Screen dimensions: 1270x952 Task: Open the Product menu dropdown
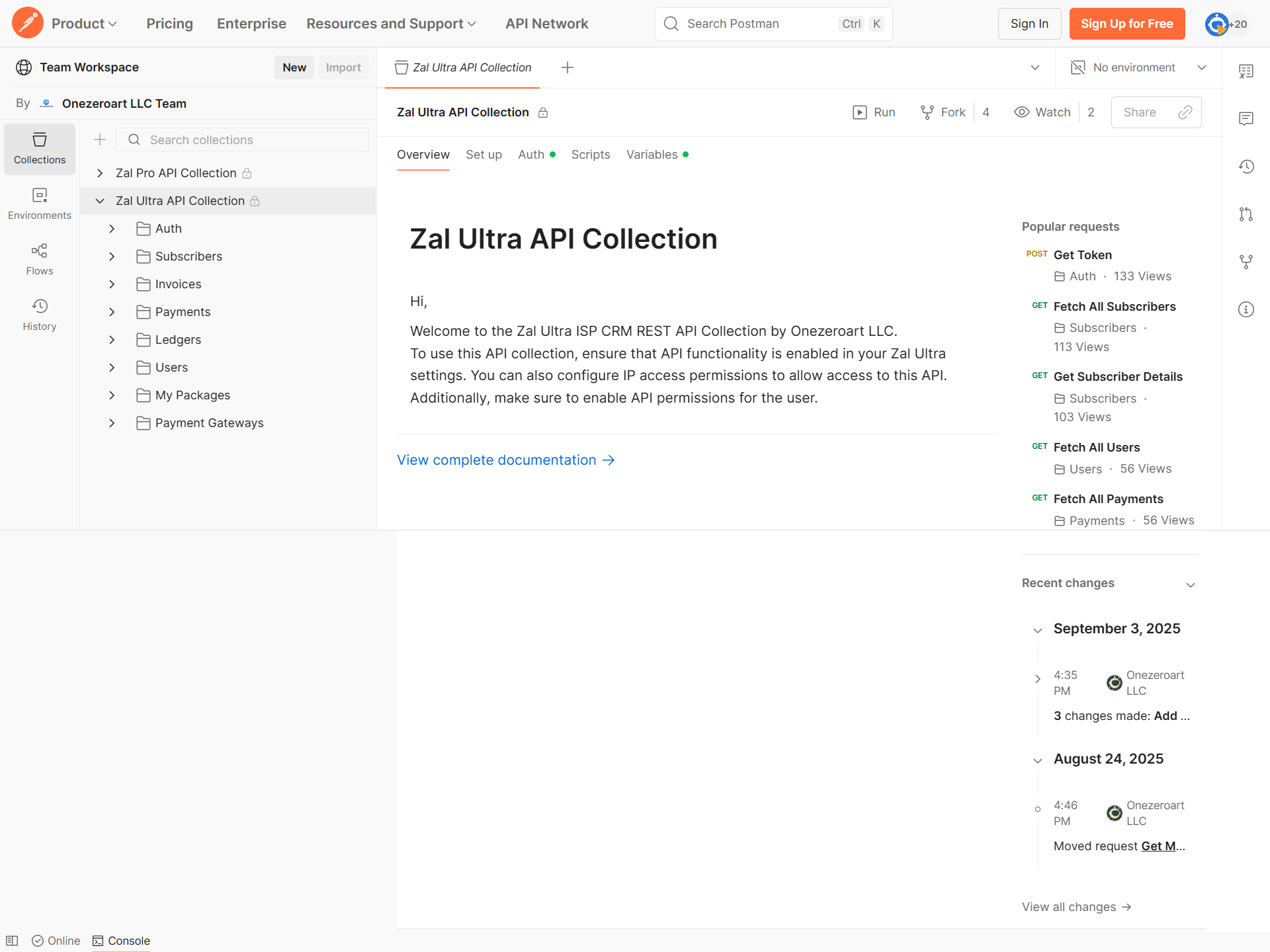(84, 24)
